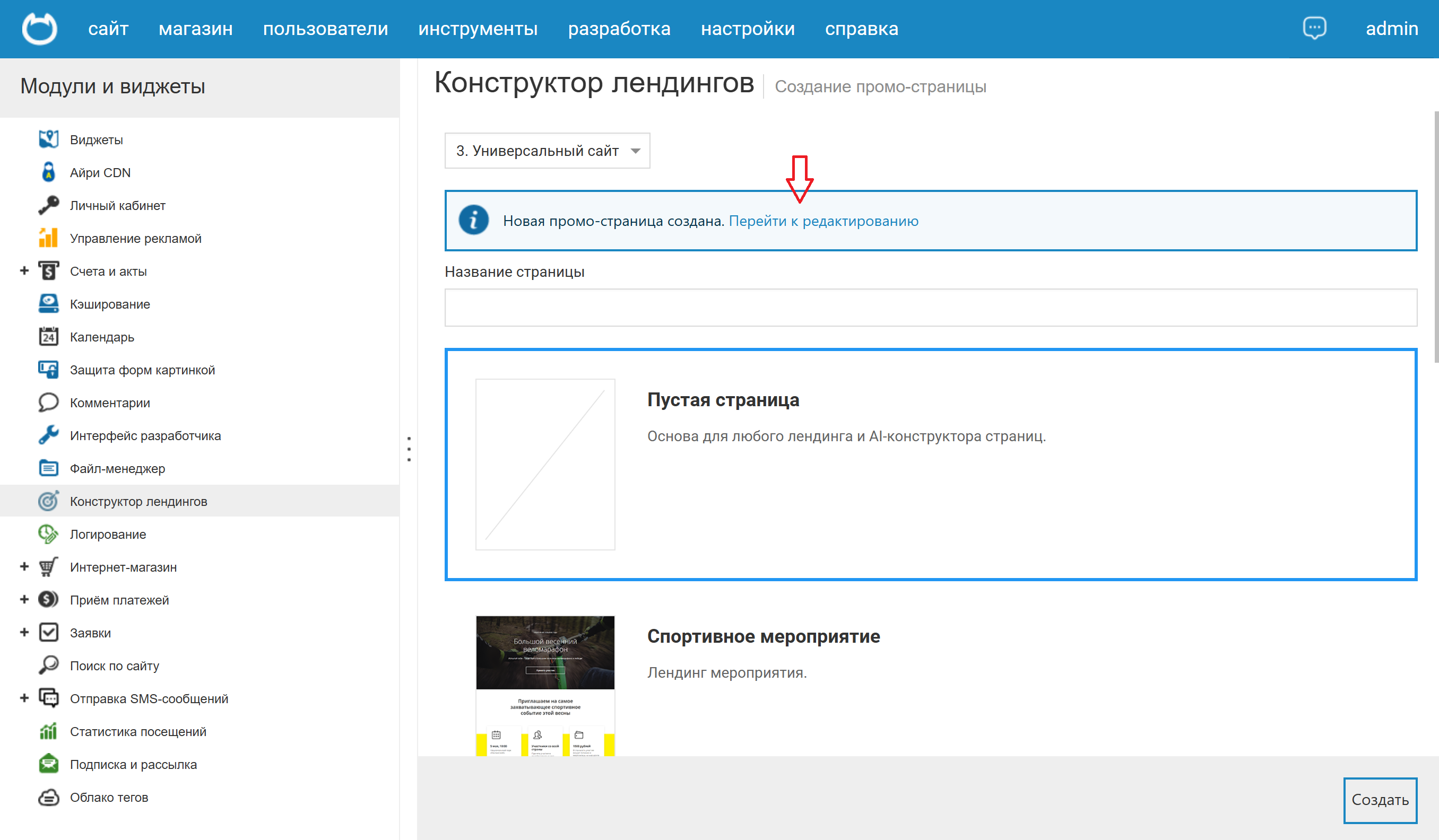Viewport: 1439px width, 840px height.
Task: Click the Спортивное мероприятие template title
Action: (764, 636)
